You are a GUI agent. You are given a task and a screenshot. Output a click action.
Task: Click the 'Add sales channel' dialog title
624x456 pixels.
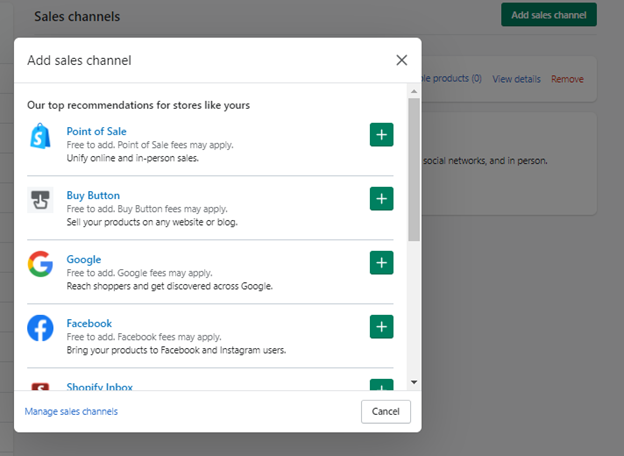(x=79, y=60)
